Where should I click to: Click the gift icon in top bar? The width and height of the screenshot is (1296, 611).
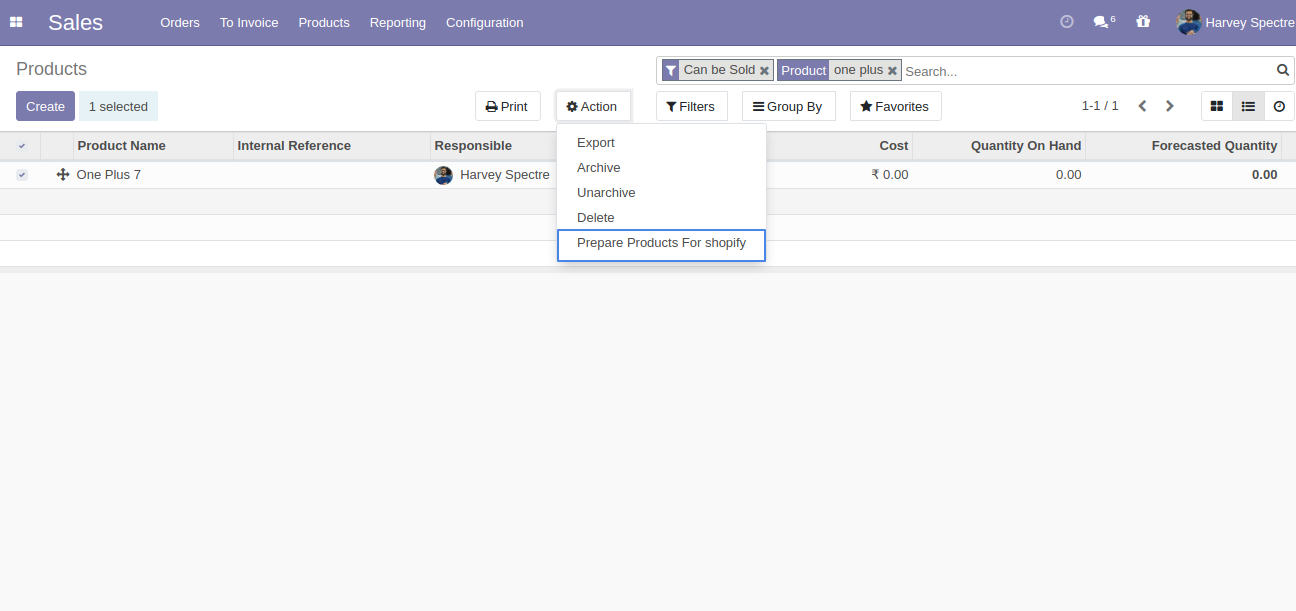click(1143, 22)
